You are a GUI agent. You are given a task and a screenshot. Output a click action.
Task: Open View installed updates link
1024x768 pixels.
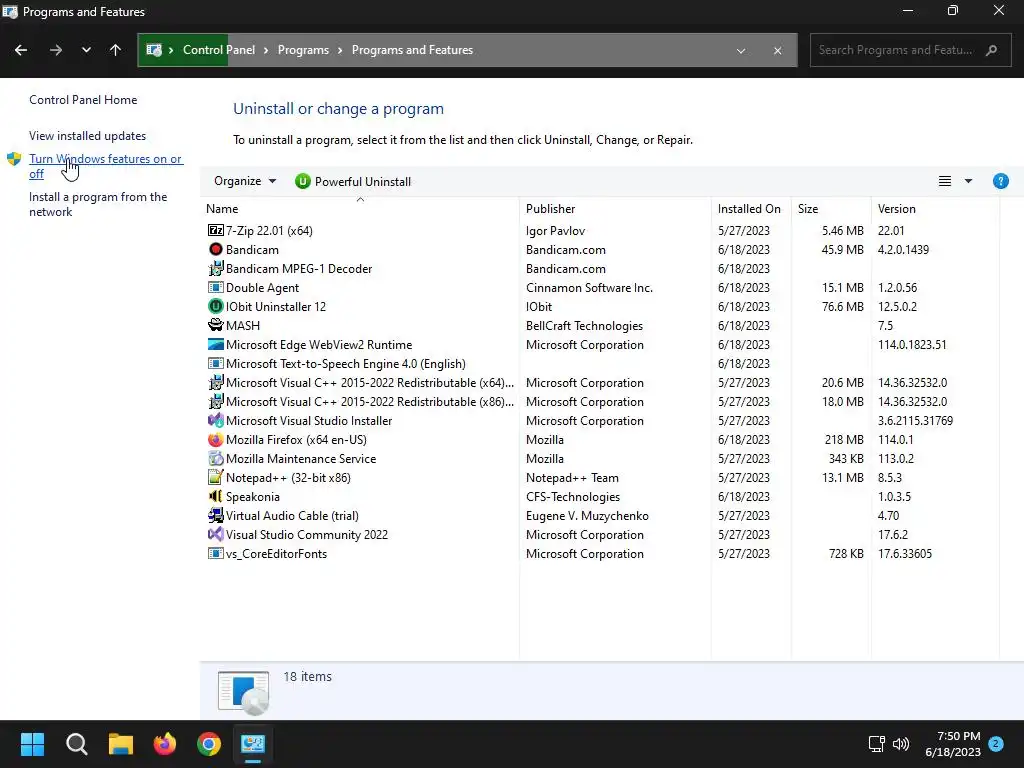[88, 136]
